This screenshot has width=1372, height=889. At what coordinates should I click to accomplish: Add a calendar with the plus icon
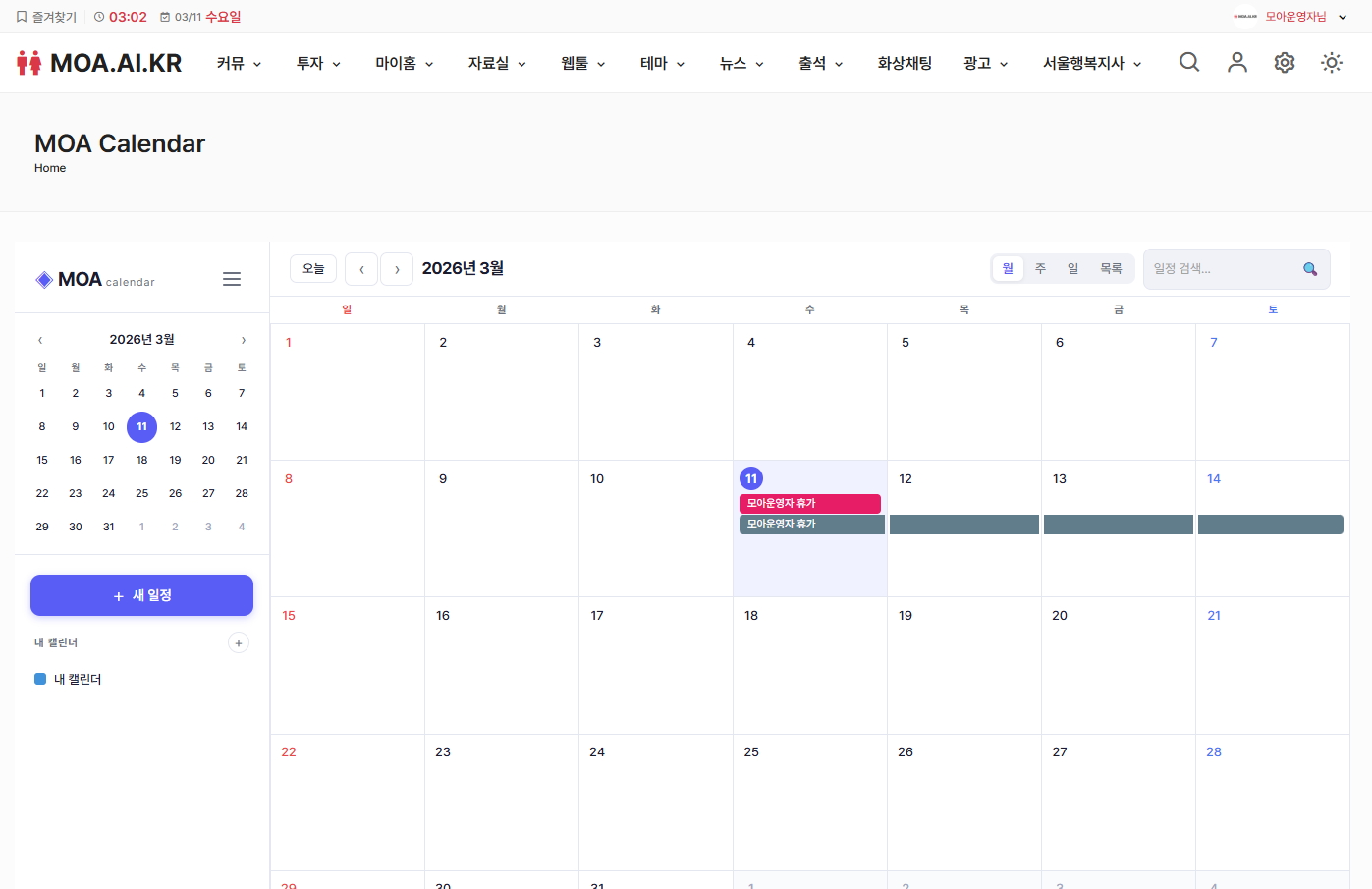pyautogui.click(x=239, y=643)
